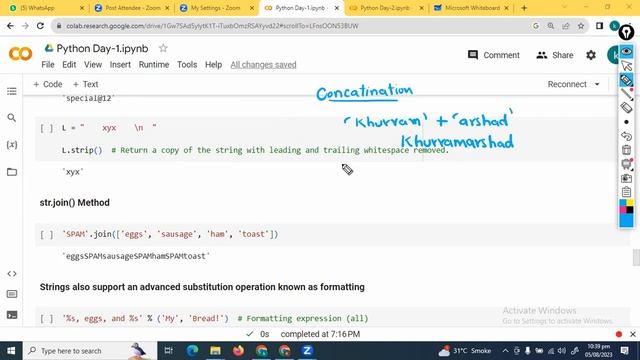Run the 'SPAM'.join cell
Viewport: 640px width, 360px height.
point(47,234)
